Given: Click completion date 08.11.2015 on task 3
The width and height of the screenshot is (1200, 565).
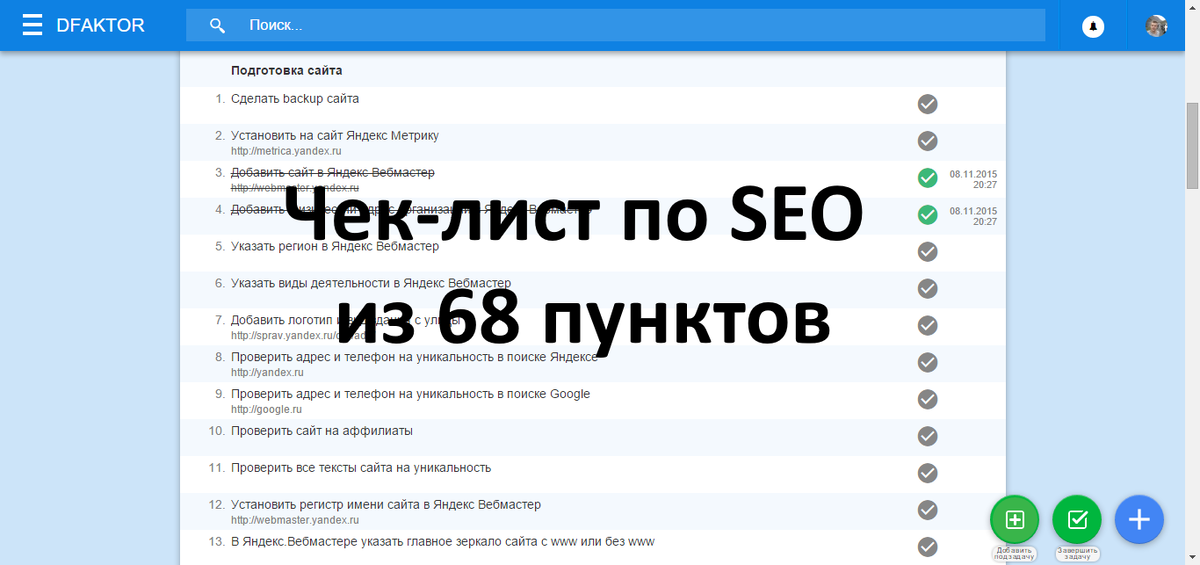Looking at the screenshot, I should pyautogui.click(x=973, y=179).
